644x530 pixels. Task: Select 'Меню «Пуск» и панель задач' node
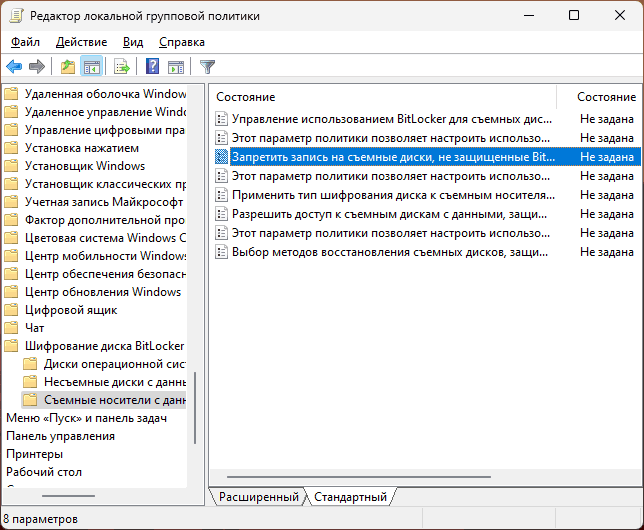[x=87, y=418]
